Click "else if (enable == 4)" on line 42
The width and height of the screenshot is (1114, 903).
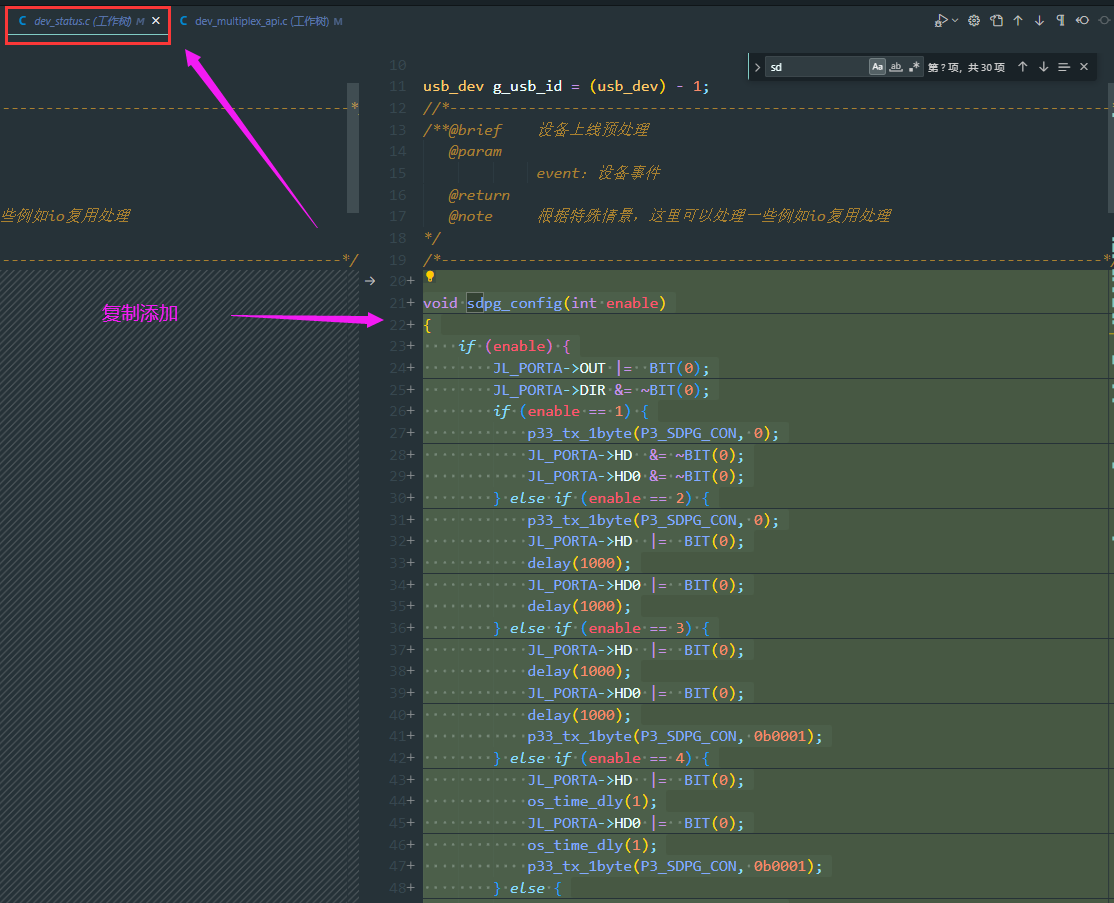600,758
